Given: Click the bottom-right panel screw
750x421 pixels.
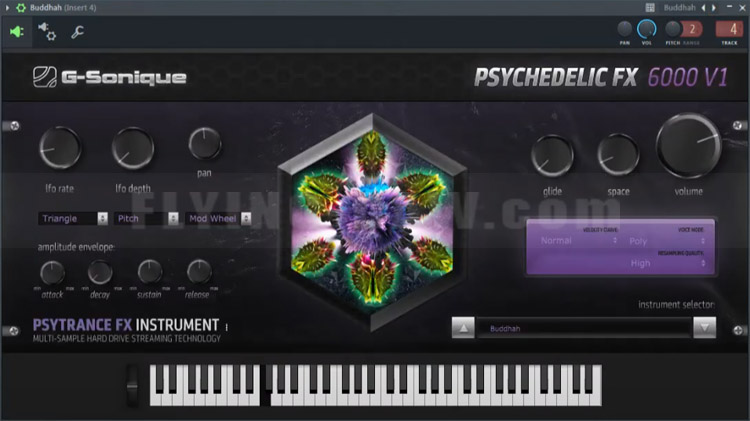Looking at the screenshot, I should pos(738,330).
